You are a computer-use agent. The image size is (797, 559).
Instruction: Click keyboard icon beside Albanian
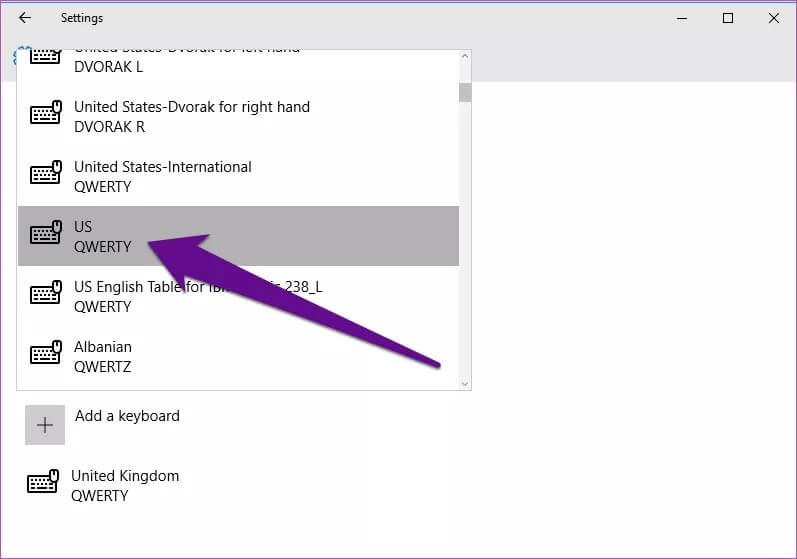coord(46,352)
